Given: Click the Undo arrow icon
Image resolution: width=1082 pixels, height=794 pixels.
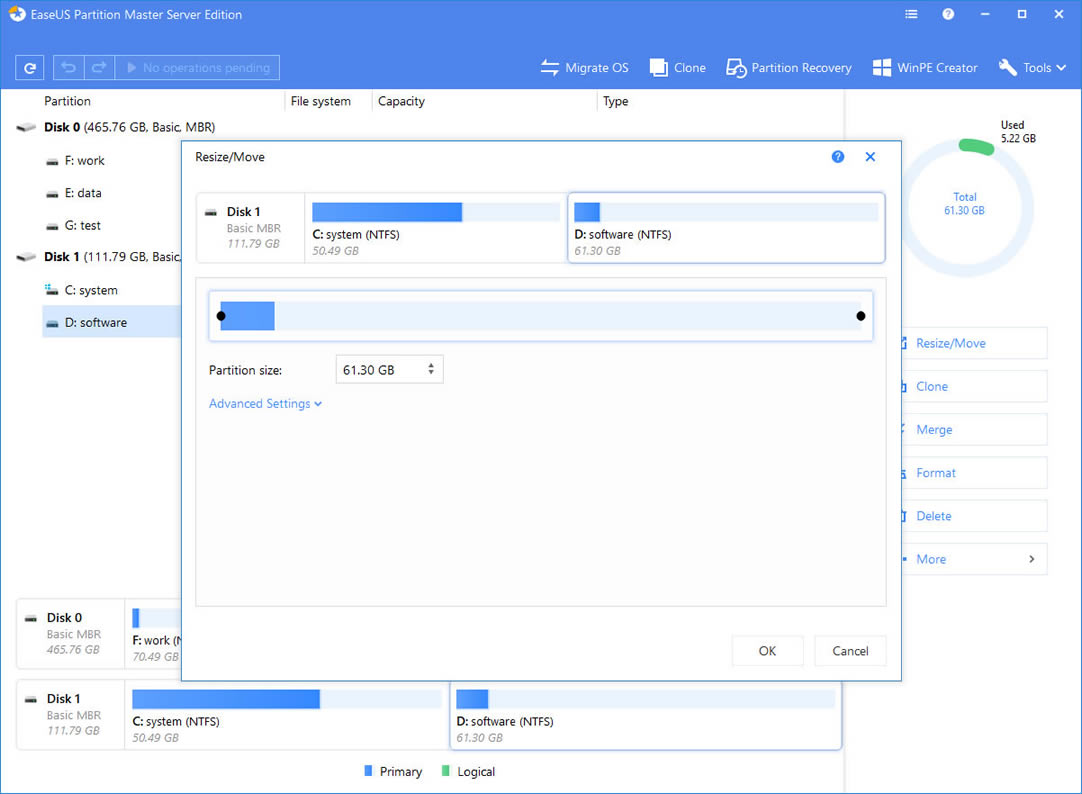Looking at the screenshot, I should coord(69,68).
